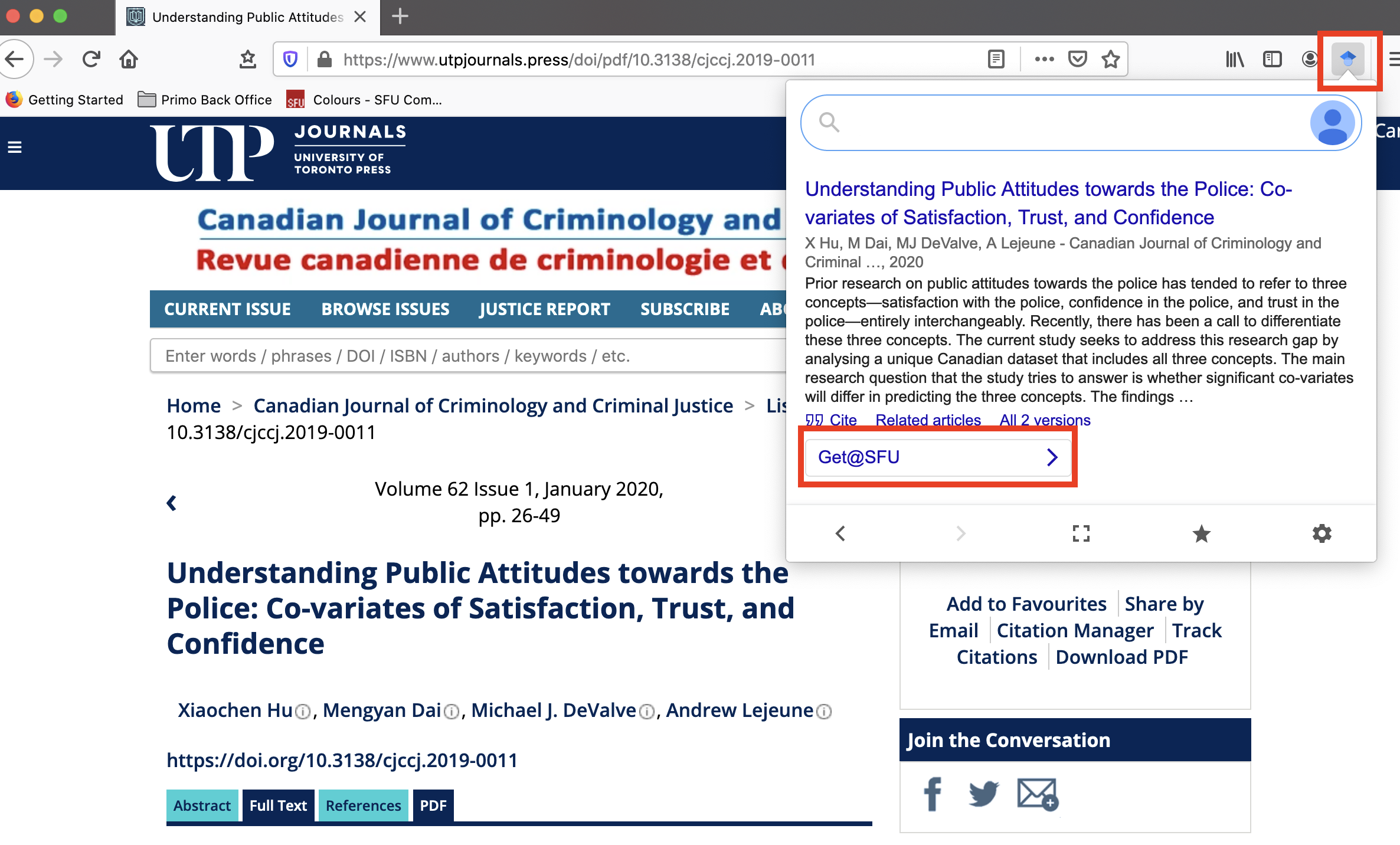Open Primo Back Office bookmark folder
Screen dimensions: 1400x845
coord(205,100)
